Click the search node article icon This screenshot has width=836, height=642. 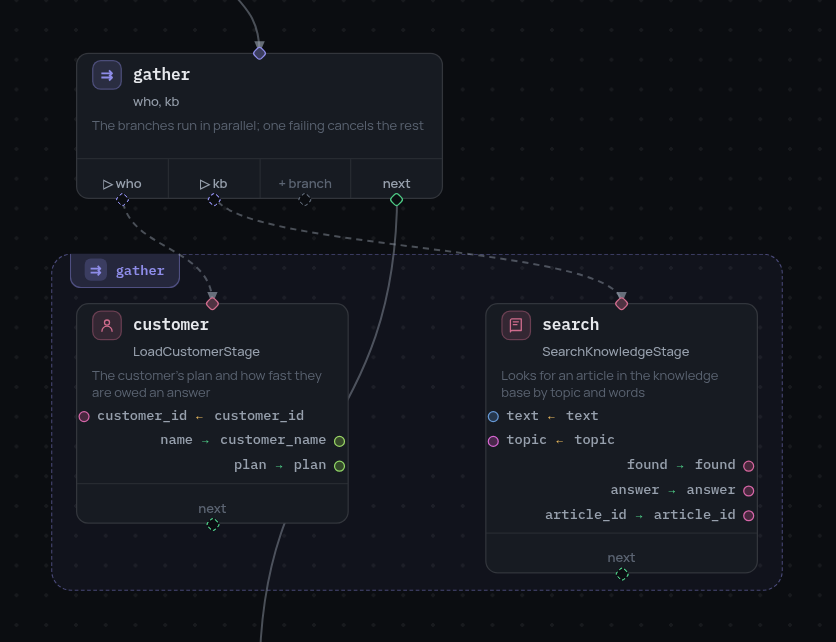516,325
